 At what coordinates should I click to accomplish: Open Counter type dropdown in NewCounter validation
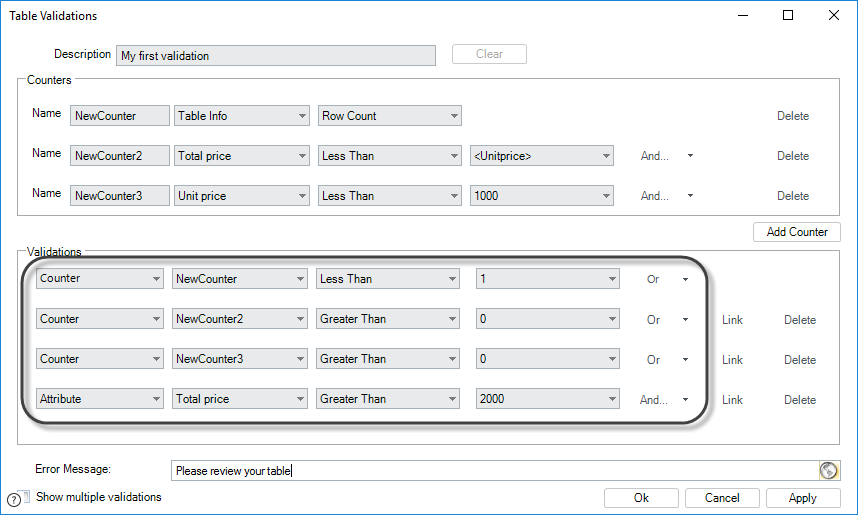tap(100, 278)
